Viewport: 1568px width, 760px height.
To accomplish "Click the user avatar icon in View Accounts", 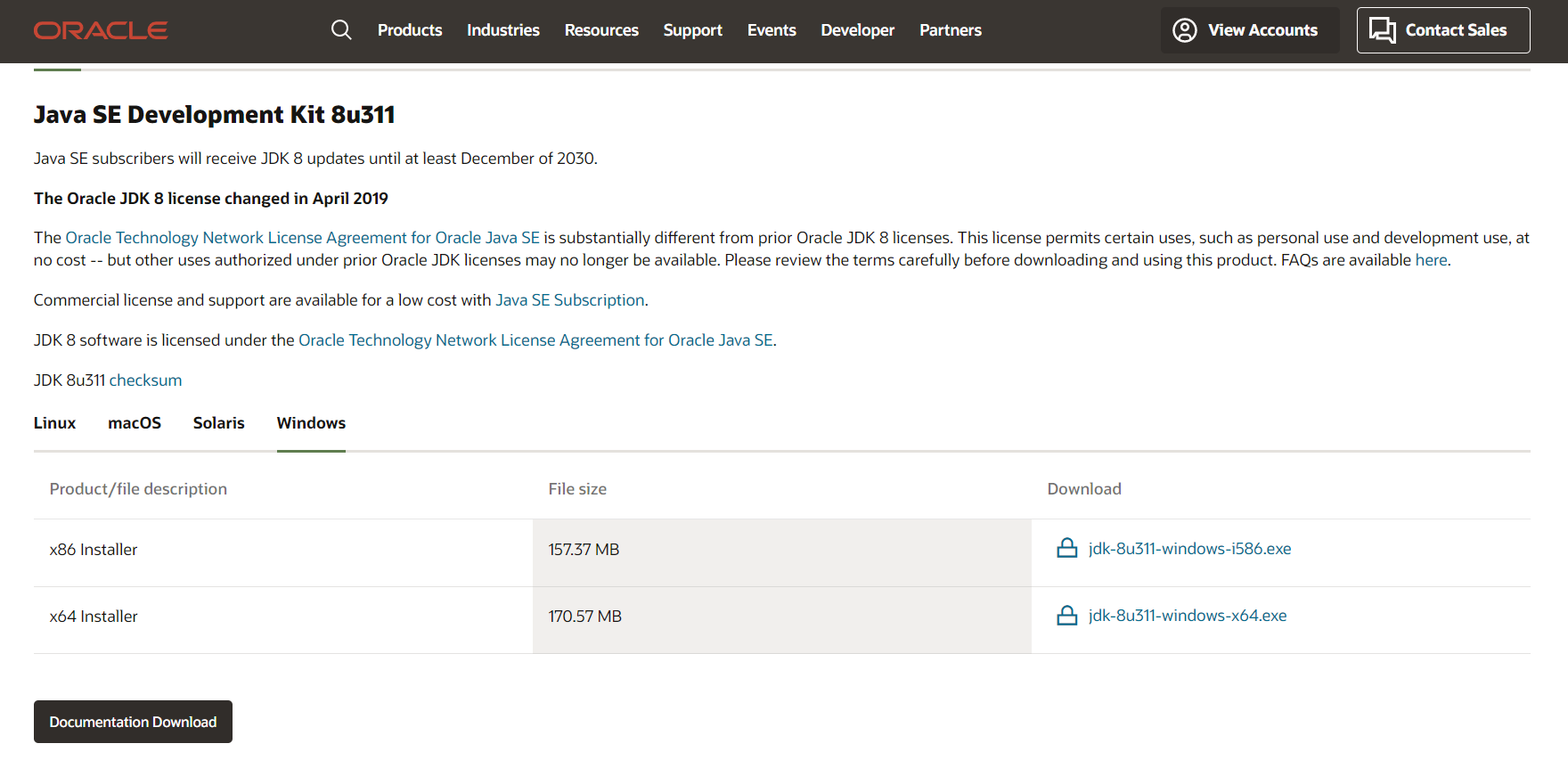I will tap(1185, 30).
